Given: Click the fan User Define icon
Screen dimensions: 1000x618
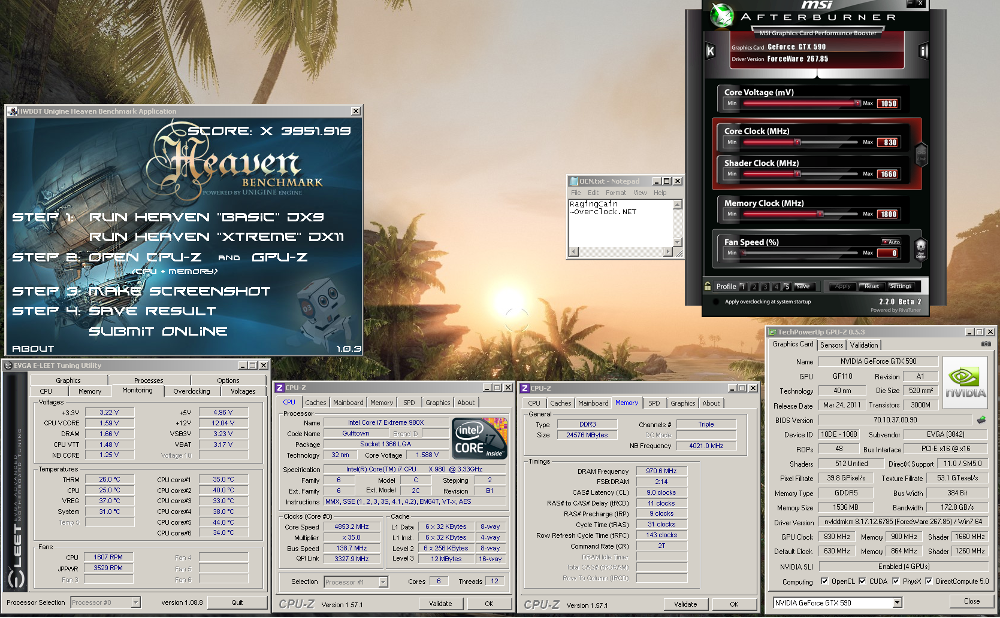Looking at the screenshot, I should click(x=920, y=249).
